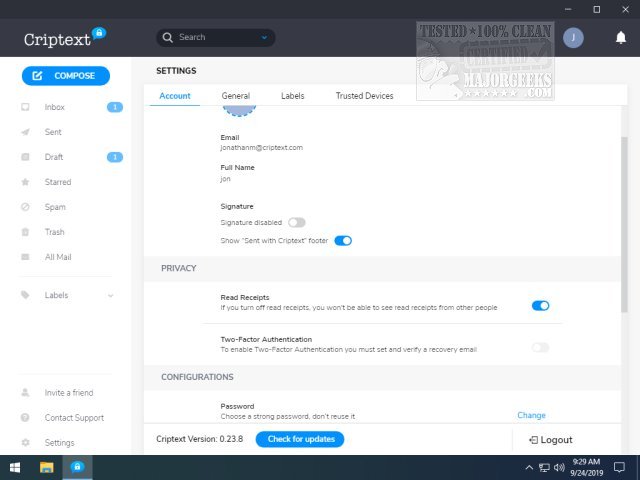Click the Criptext Version: 0.23.8 text
The width and height of the screenshot is (640, 480).
[x=200, y=439]
